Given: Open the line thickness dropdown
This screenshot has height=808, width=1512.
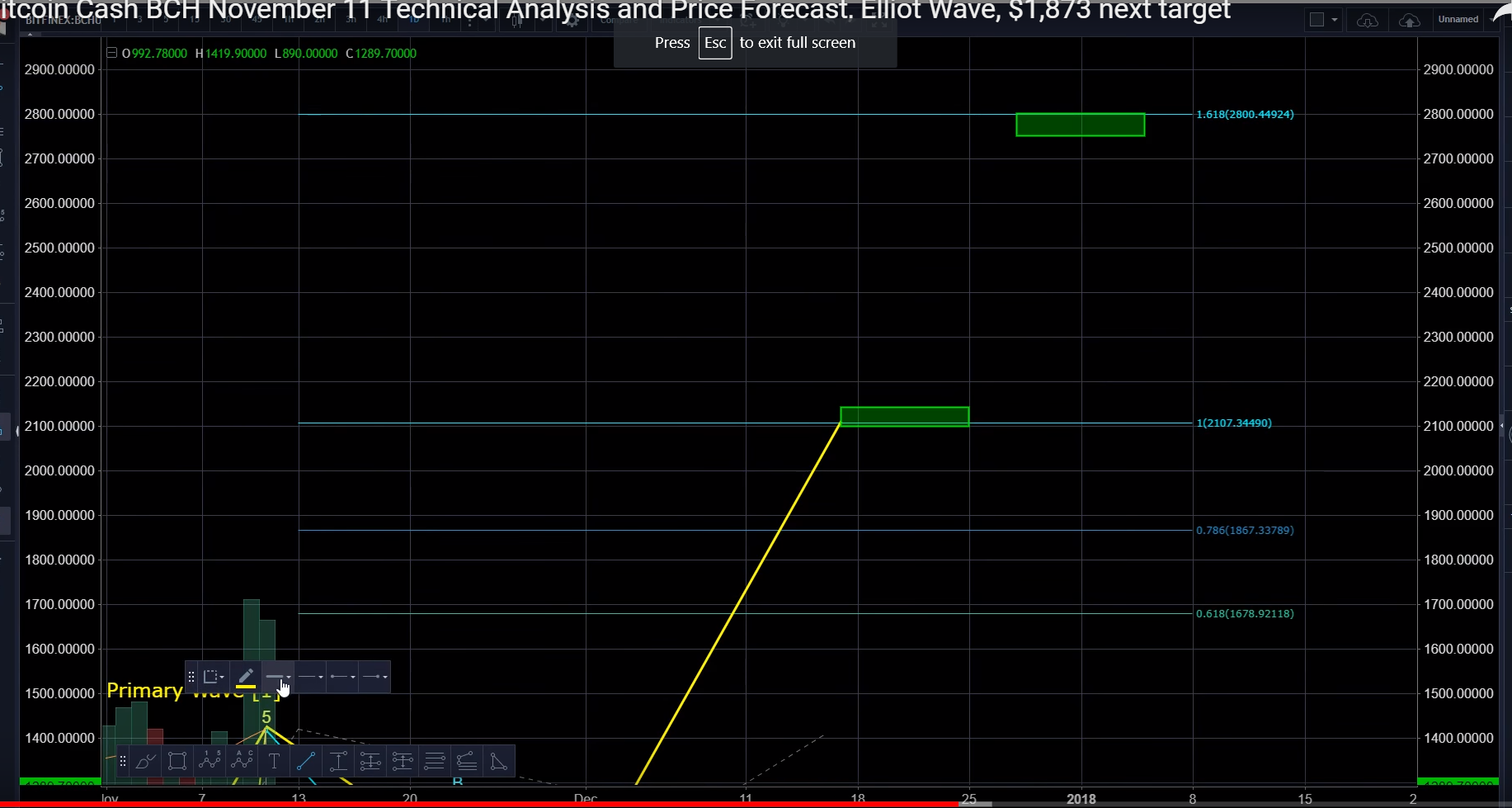Looking at the screenshot, I should coord(278,677).
